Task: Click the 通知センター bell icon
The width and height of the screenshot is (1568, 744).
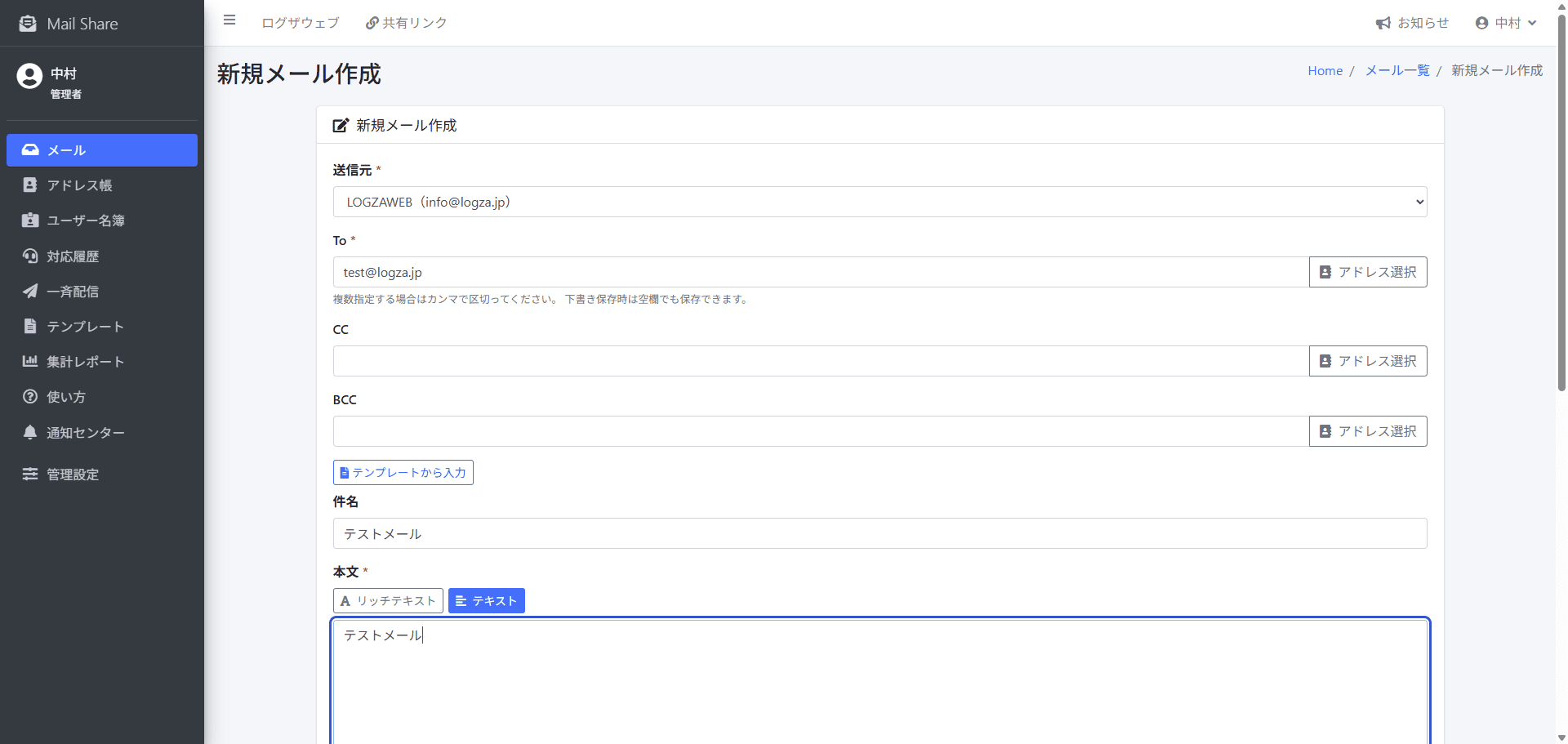Action: coord(30,432)
